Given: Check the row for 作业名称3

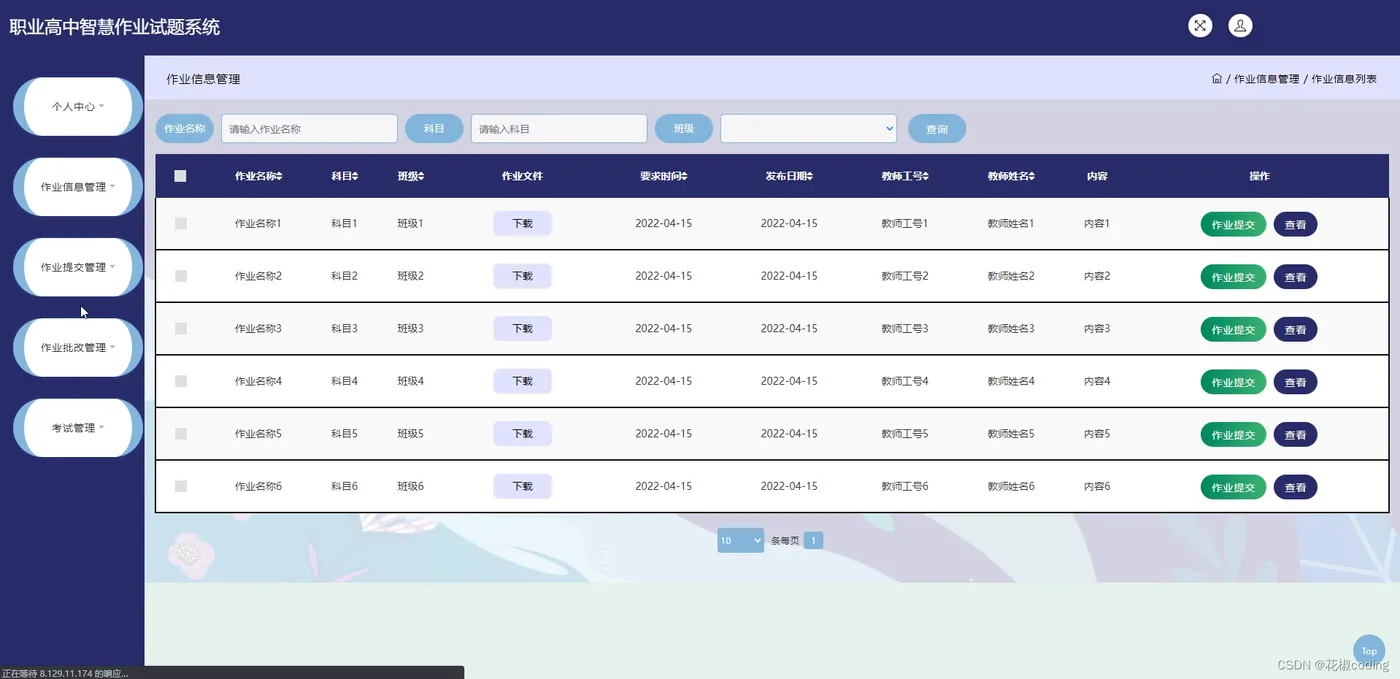Looking at the screenshot, I should pyautogui.click(x=181, y=329).
